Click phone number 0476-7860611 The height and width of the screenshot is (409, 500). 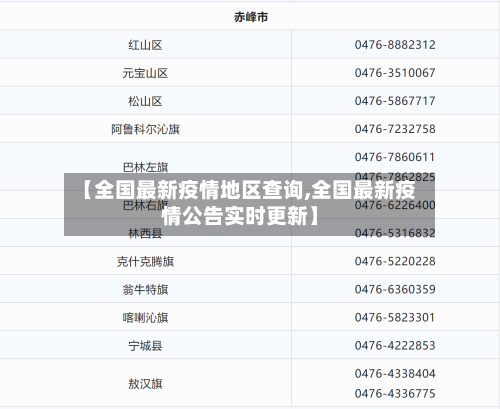pos(395,157)
